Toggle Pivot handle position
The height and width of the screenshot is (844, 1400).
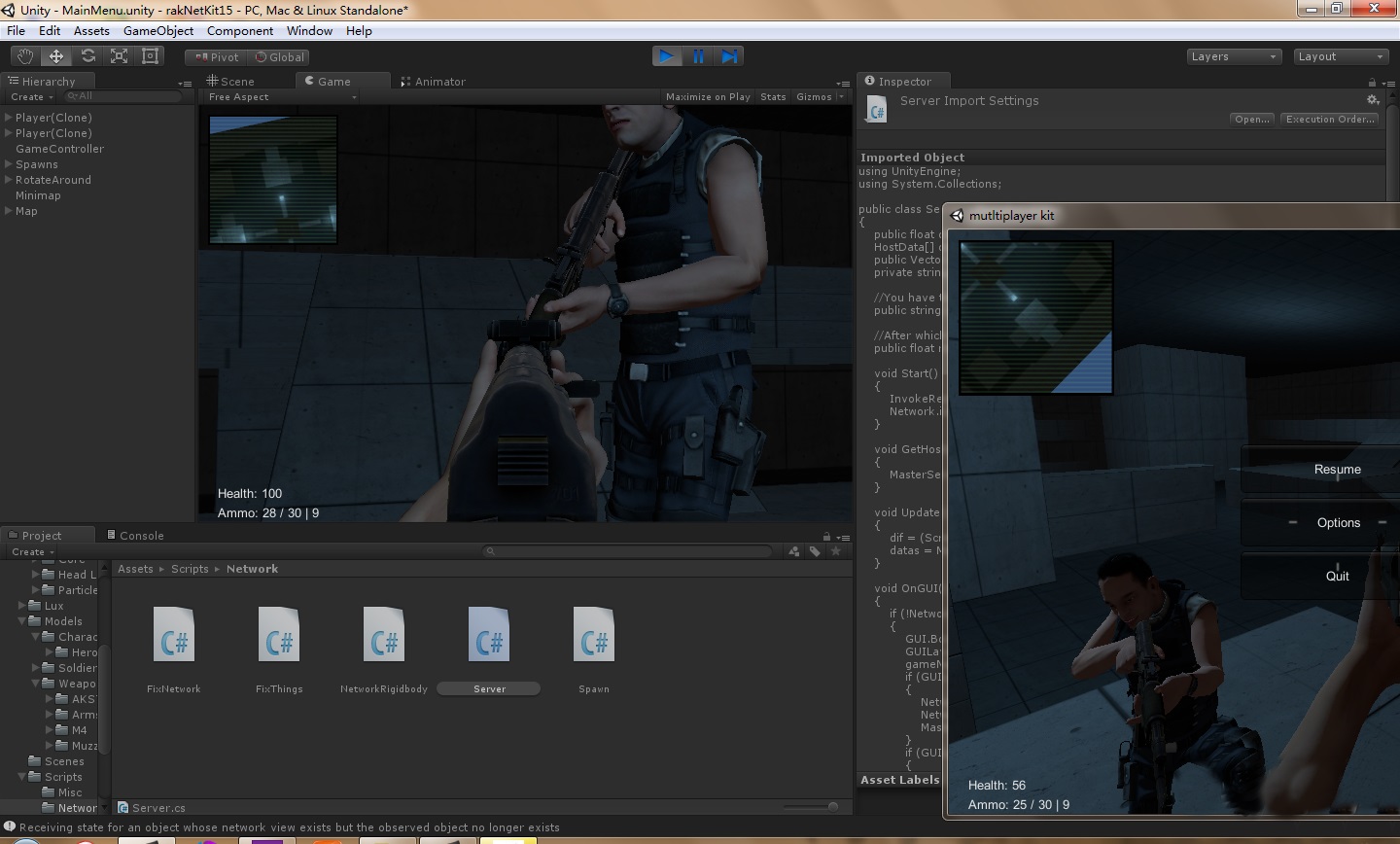pos(217,57)
